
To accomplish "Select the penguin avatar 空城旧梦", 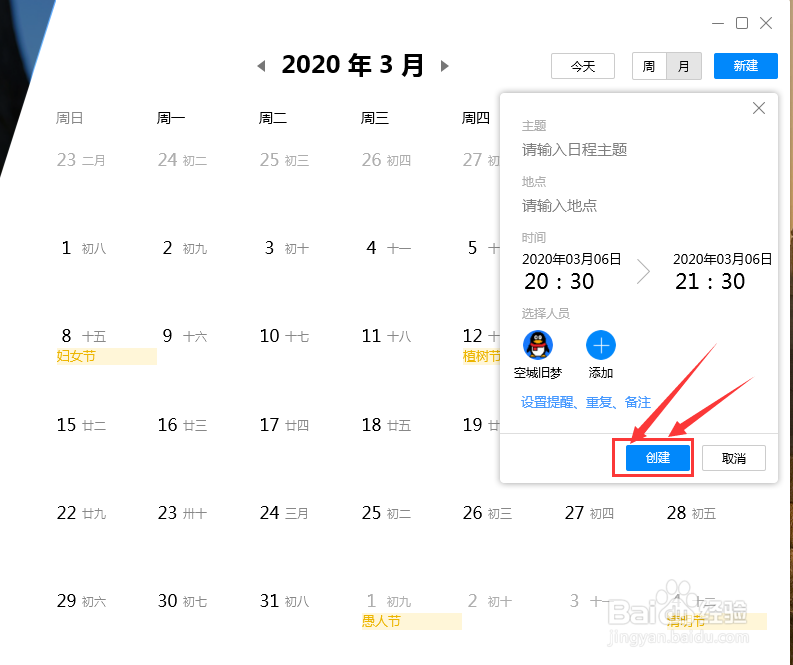I will tap(538, 345).
